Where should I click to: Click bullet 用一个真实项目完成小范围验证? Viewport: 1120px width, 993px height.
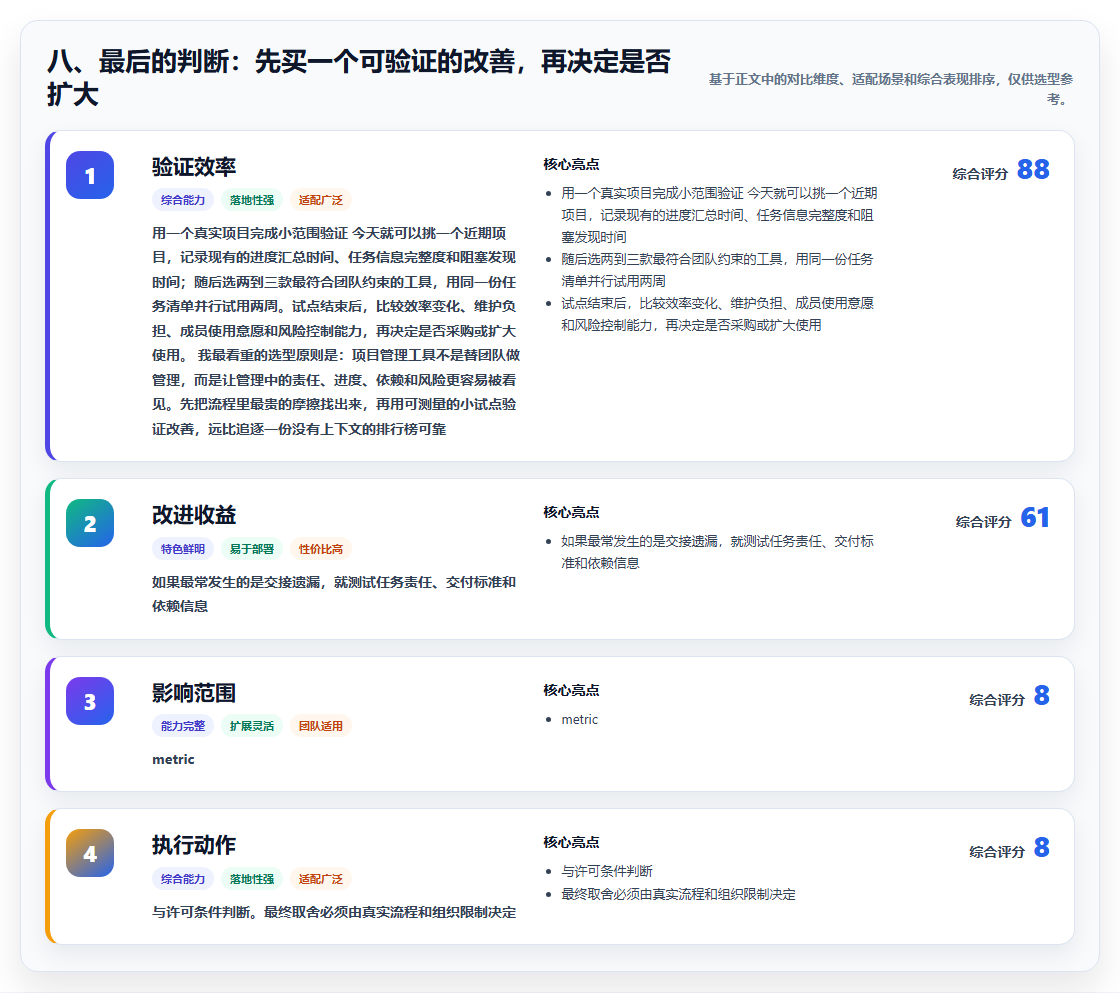[719, 215]
